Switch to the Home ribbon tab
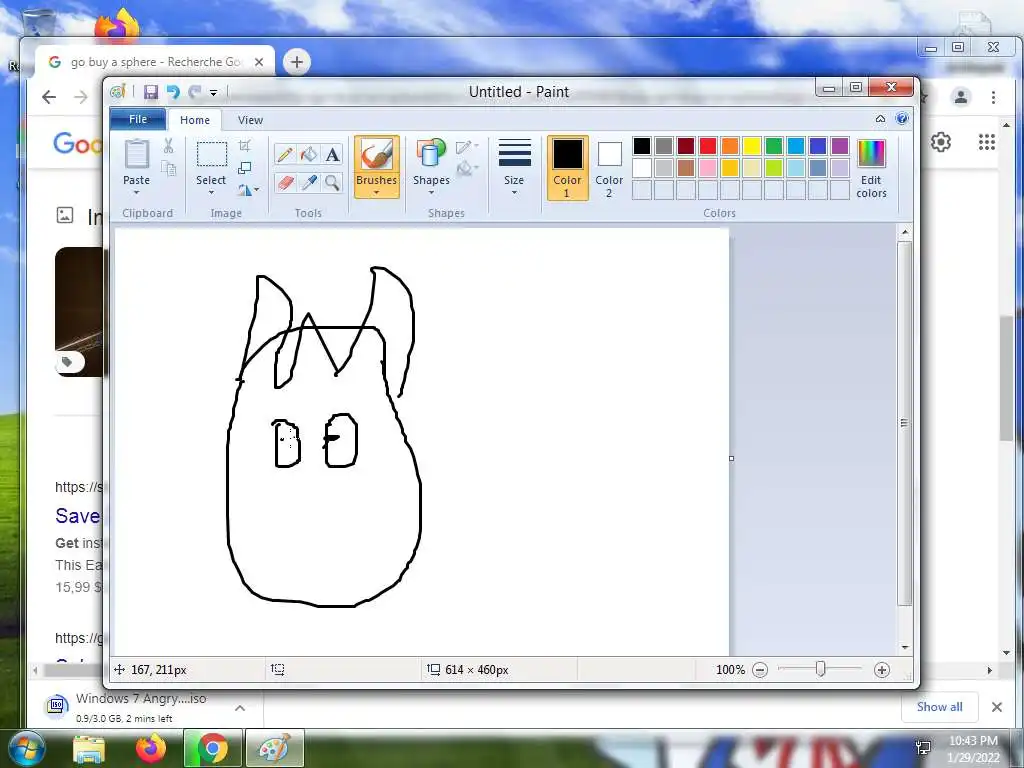 pos(195,120)
